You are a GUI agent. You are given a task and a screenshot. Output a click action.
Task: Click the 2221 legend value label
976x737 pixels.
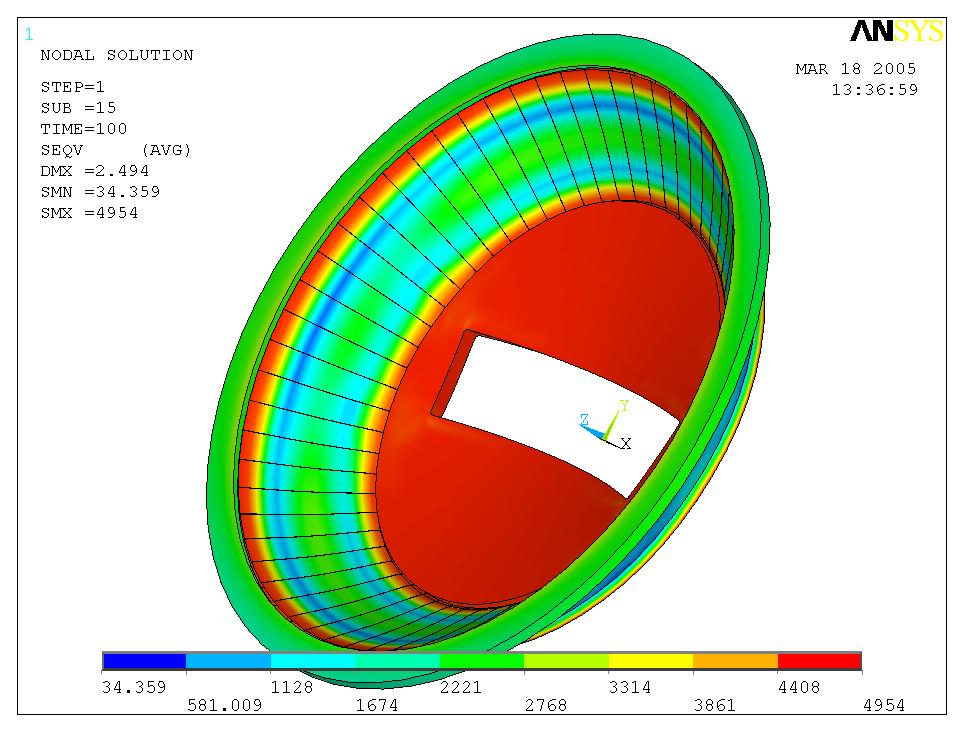tap(461, 687)
